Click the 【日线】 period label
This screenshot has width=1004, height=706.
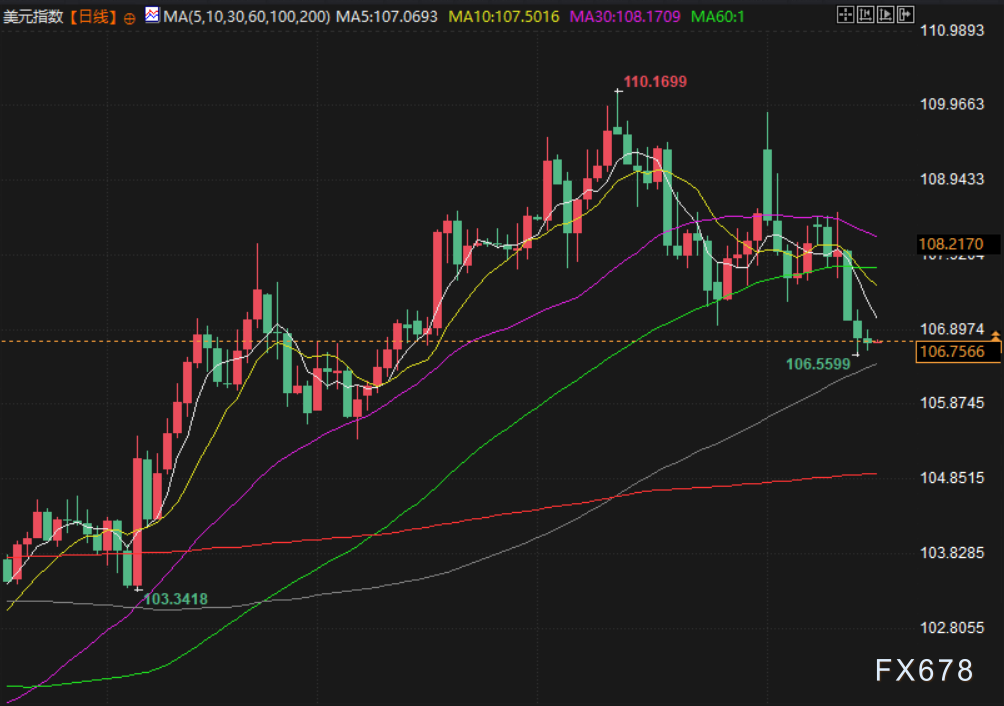pos(93,17)
